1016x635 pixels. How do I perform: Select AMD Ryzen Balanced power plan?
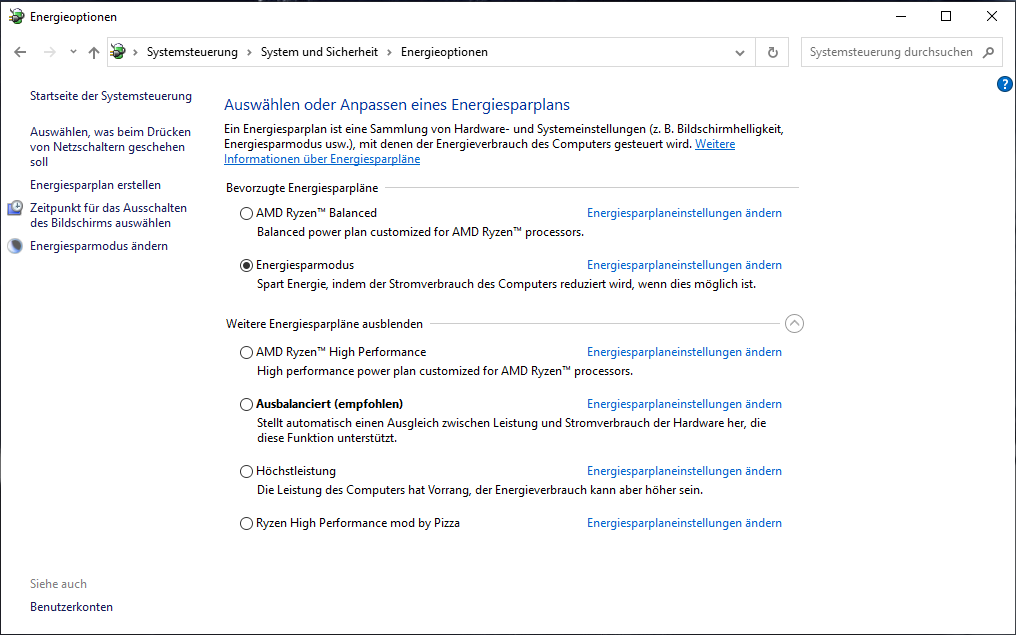click(x=246, y=213)
